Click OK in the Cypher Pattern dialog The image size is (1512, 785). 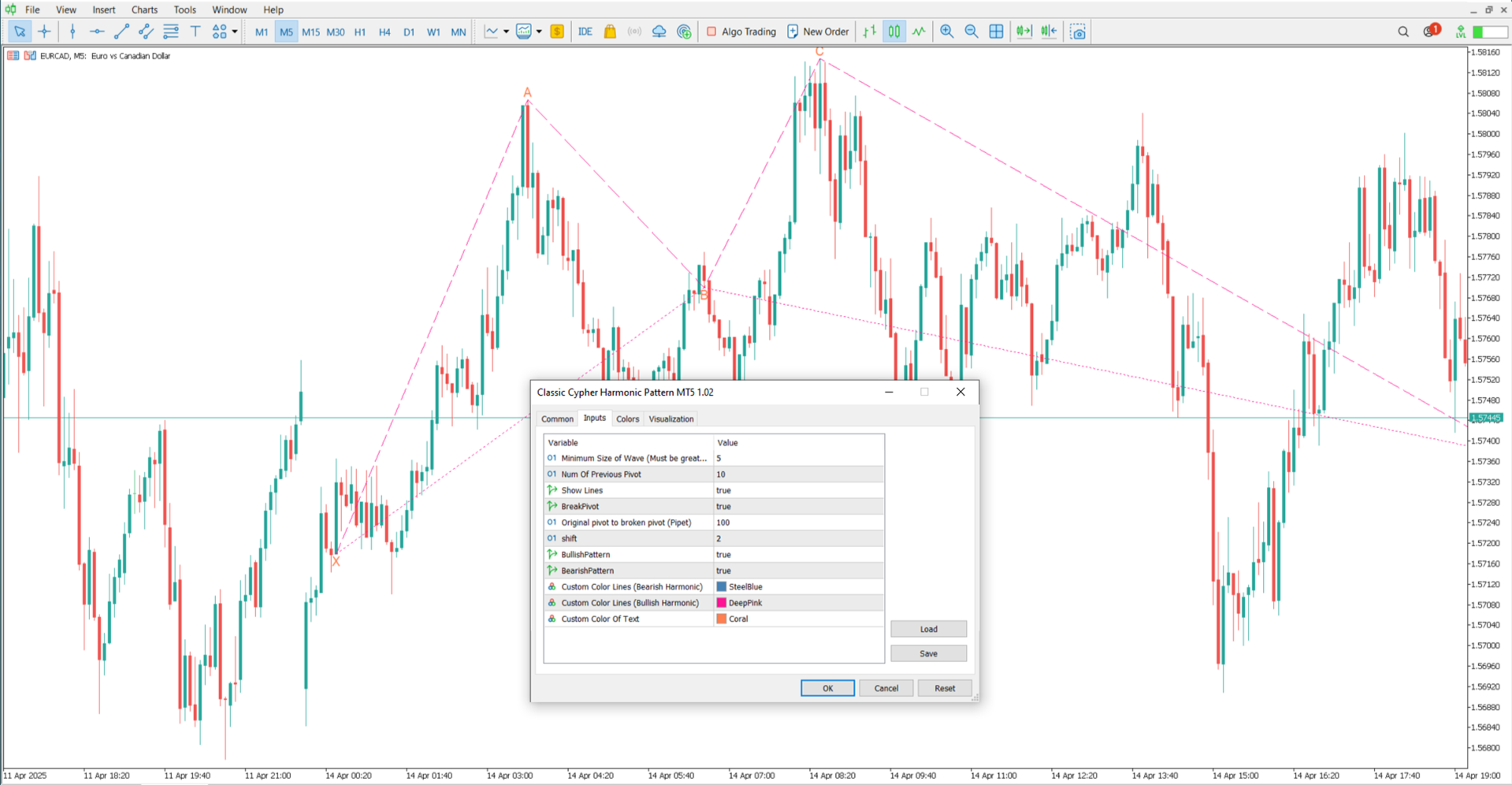tap(827, 688)
